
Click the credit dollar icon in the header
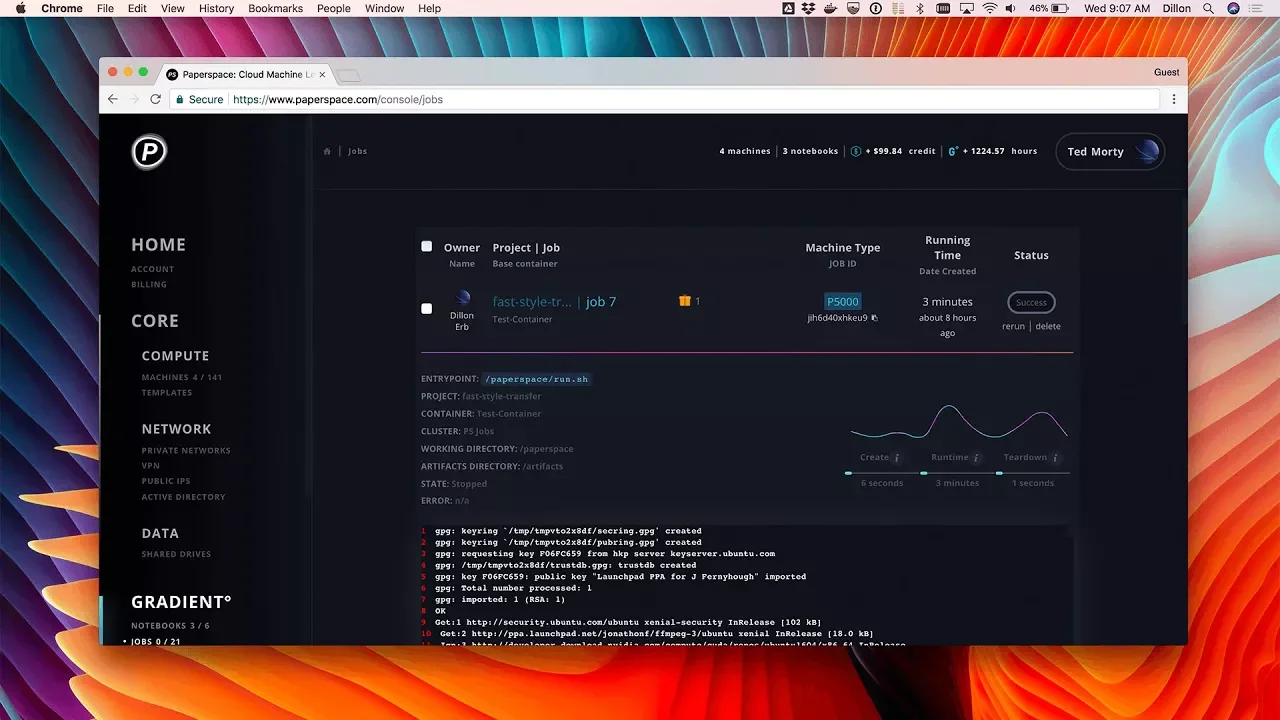[856, 151]
